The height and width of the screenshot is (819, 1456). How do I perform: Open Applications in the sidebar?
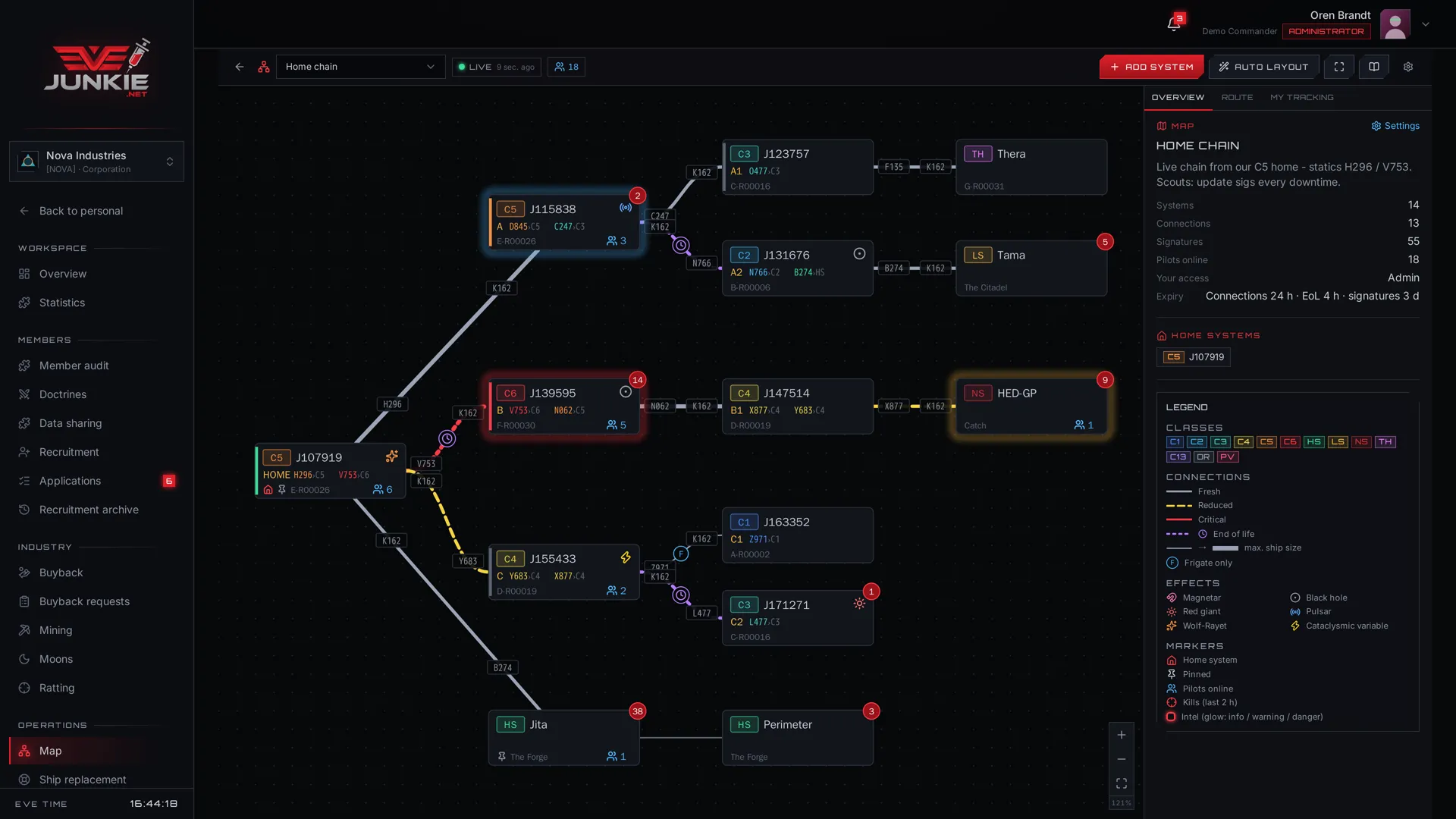click(96, 481)
